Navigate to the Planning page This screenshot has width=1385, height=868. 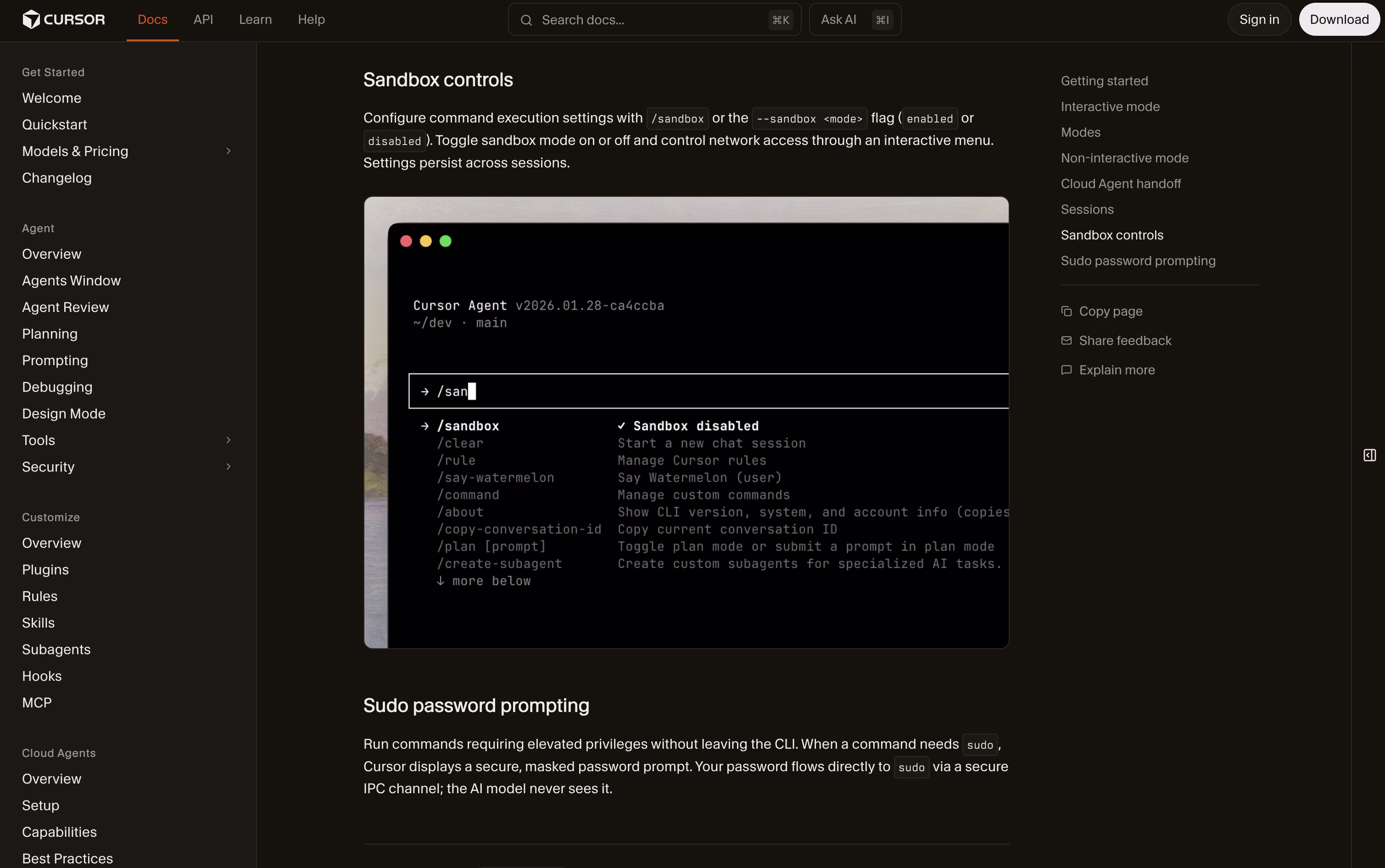50,334
